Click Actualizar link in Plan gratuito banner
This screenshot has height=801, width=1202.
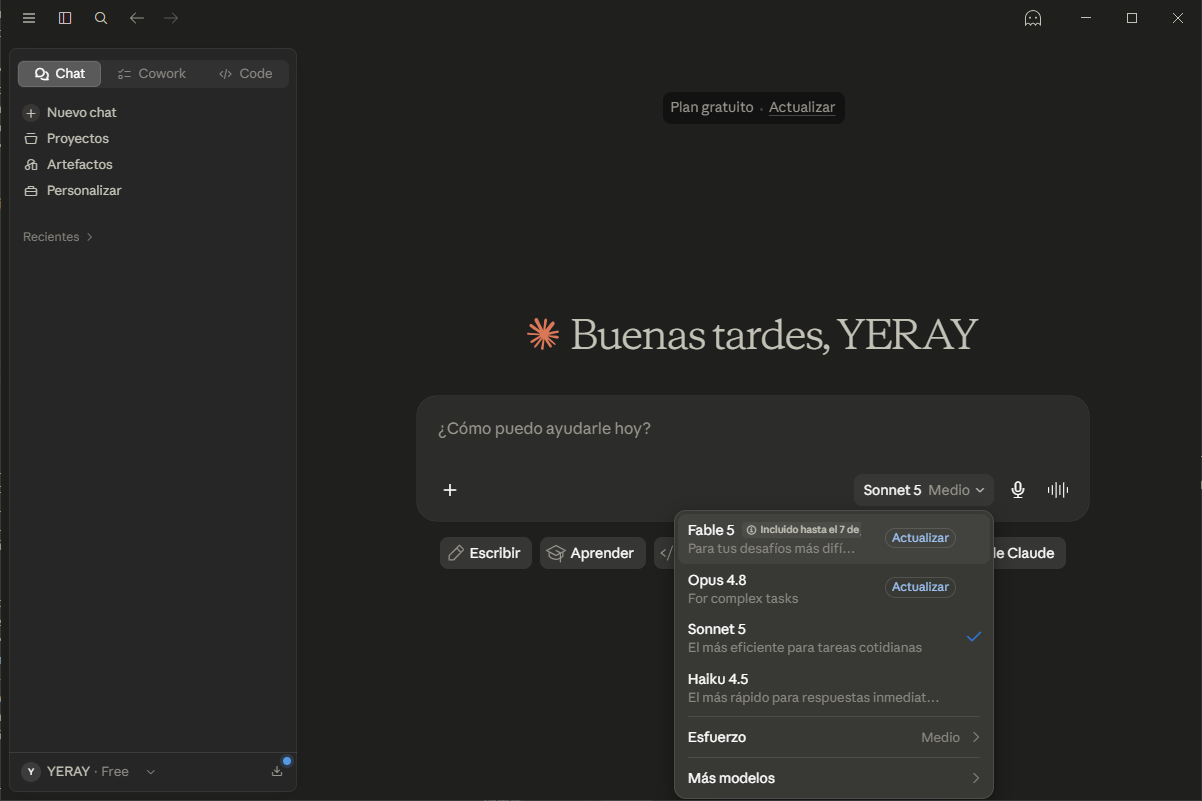[x=802, y=107]
